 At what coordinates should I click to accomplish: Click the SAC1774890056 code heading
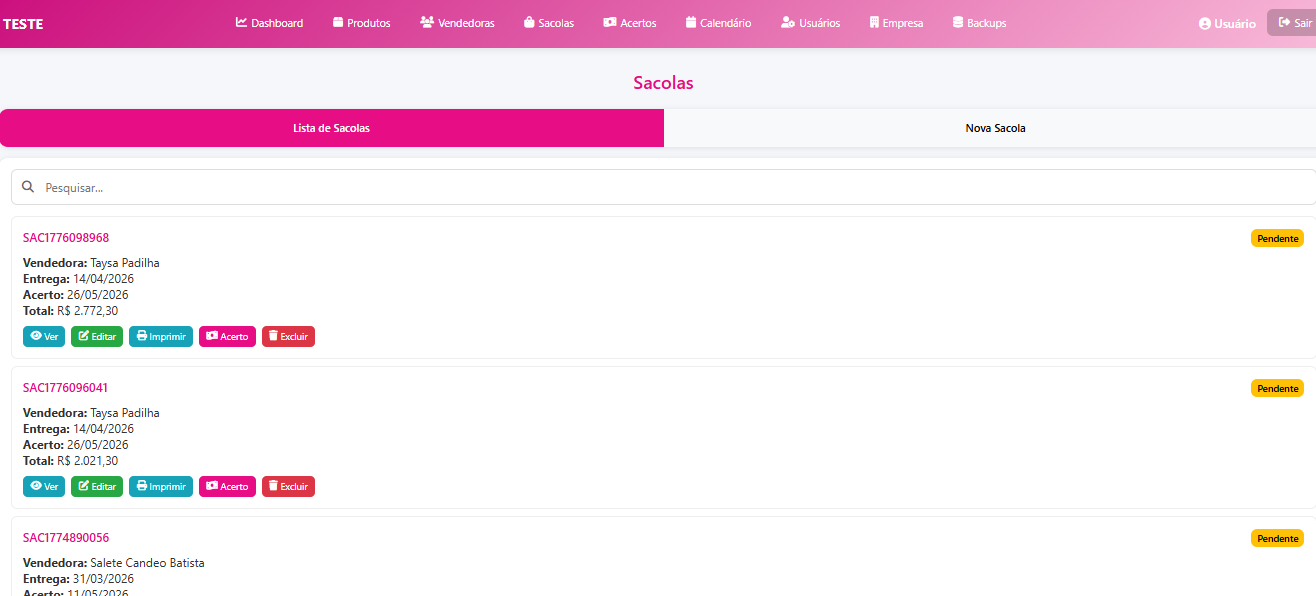pos(66,538)
